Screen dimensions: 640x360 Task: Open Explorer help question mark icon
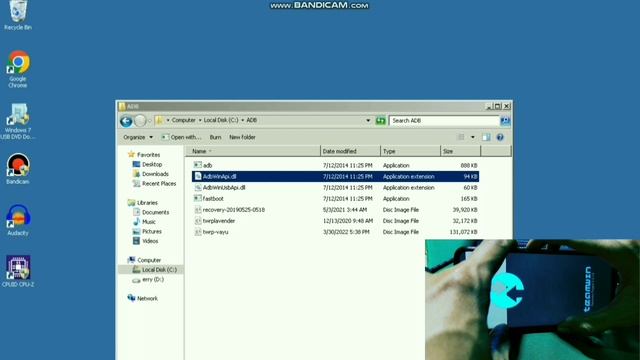point(500,137)
